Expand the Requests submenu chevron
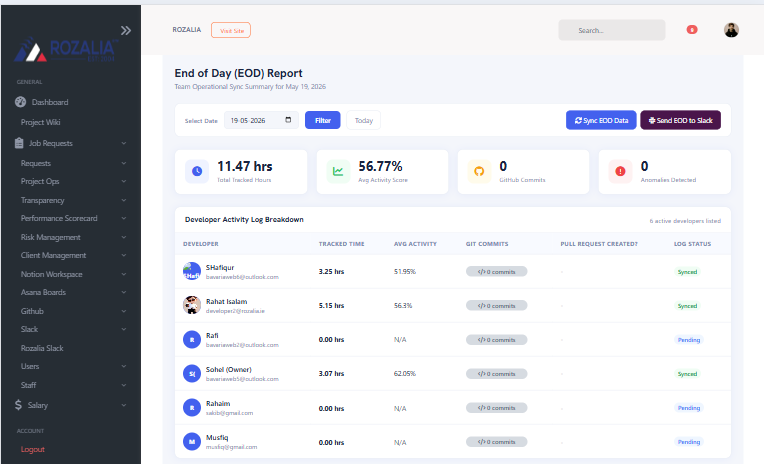This screenshot has width=764, height=464. pyautogui.click(x=124, y=163)
